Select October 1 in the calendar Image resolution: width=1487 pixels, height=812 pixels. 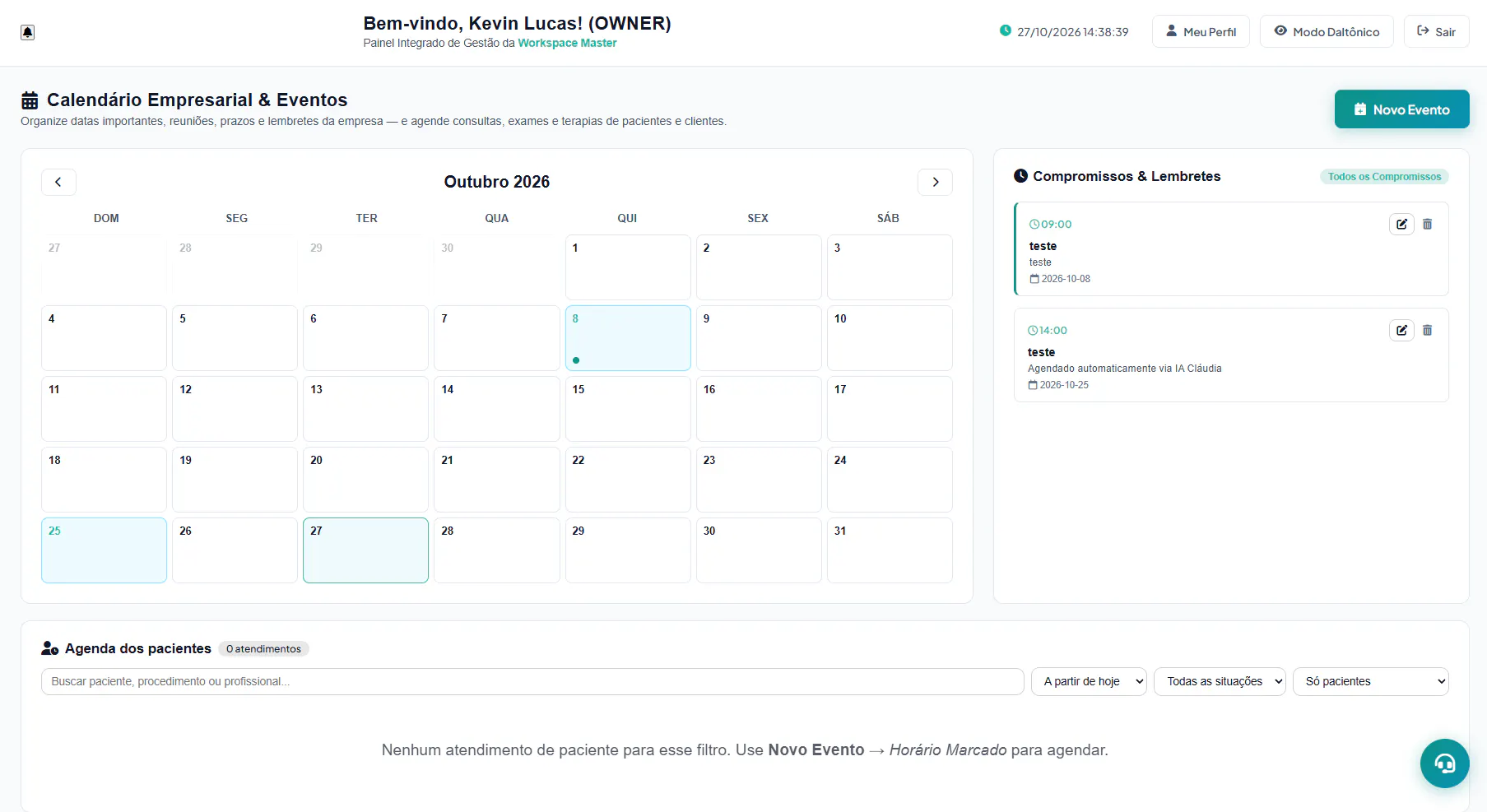[628, 267]
